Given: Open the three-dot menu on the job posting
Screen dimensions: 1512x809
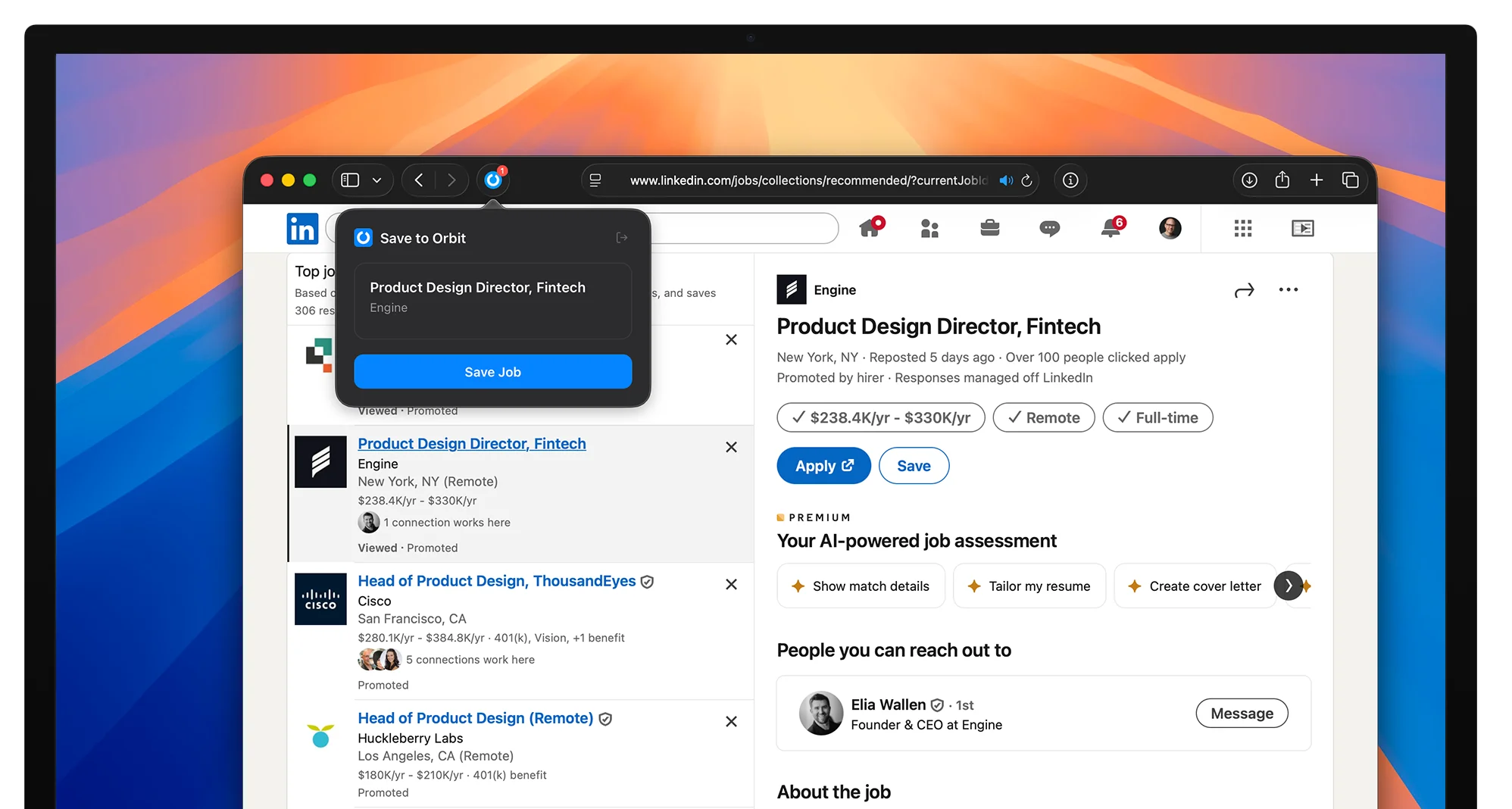Looking at the screenshot, I should click(1289, 289).
